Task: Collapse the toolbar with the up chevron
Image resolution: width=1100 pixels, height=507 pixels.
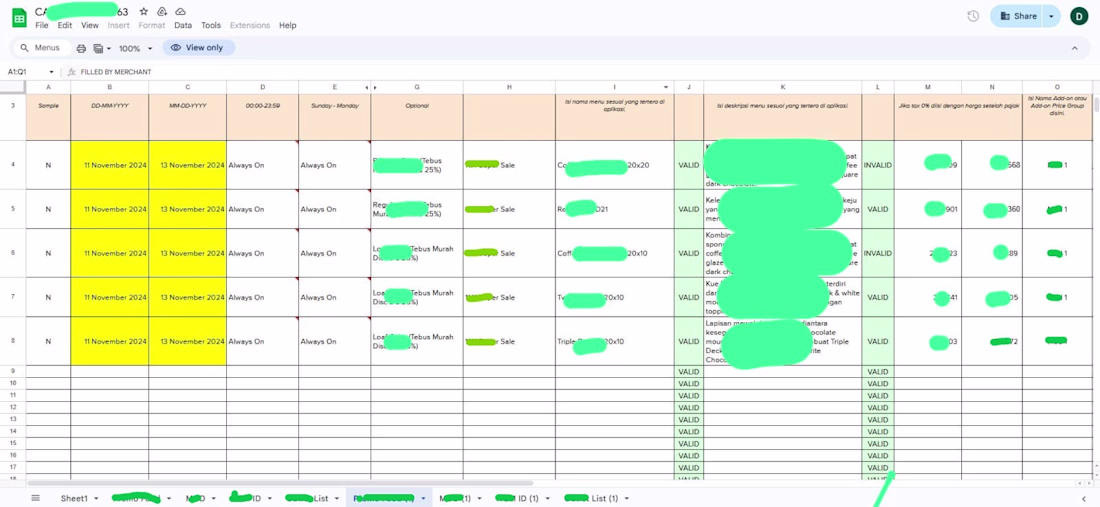Action: [1074, 48]
